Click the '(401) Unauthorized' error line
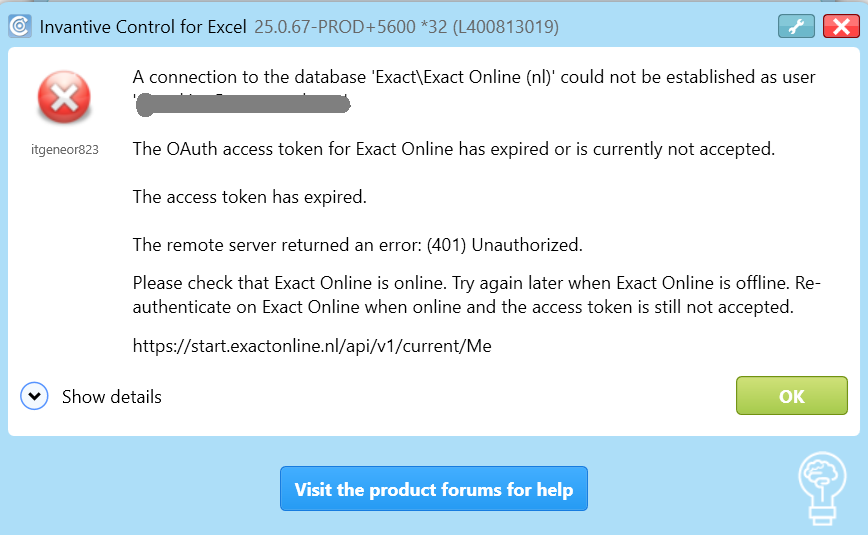 357,244
